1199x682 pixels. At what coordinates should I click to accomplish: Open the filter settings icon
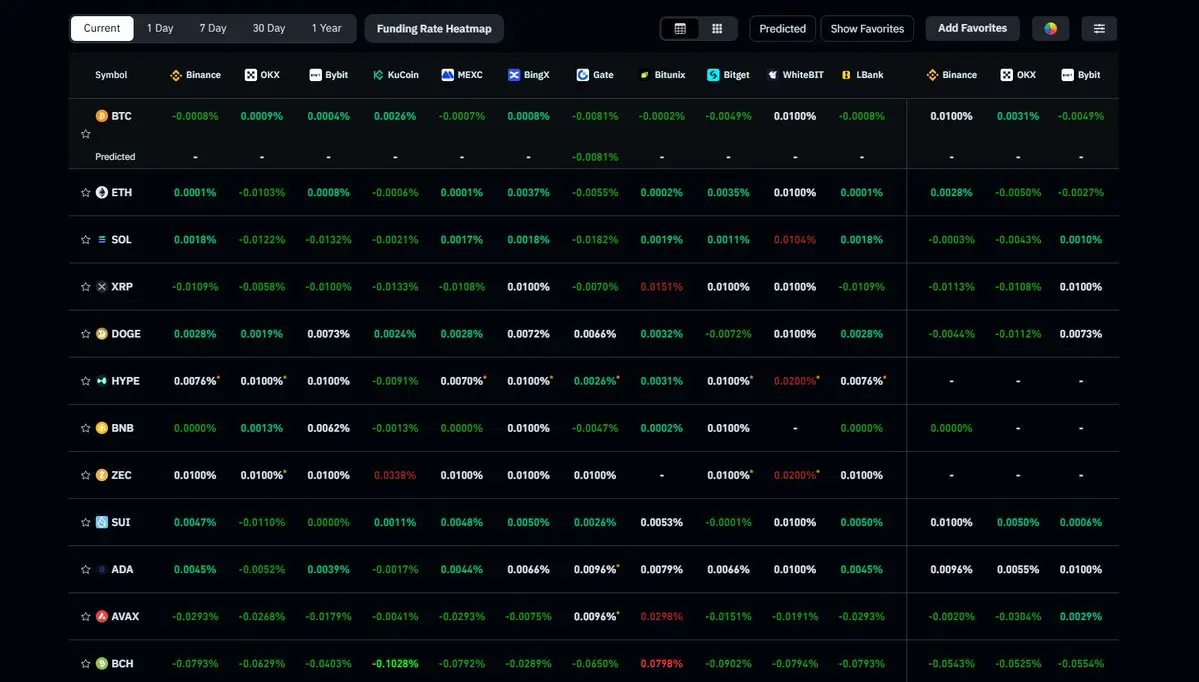(x=1099, y=28)
